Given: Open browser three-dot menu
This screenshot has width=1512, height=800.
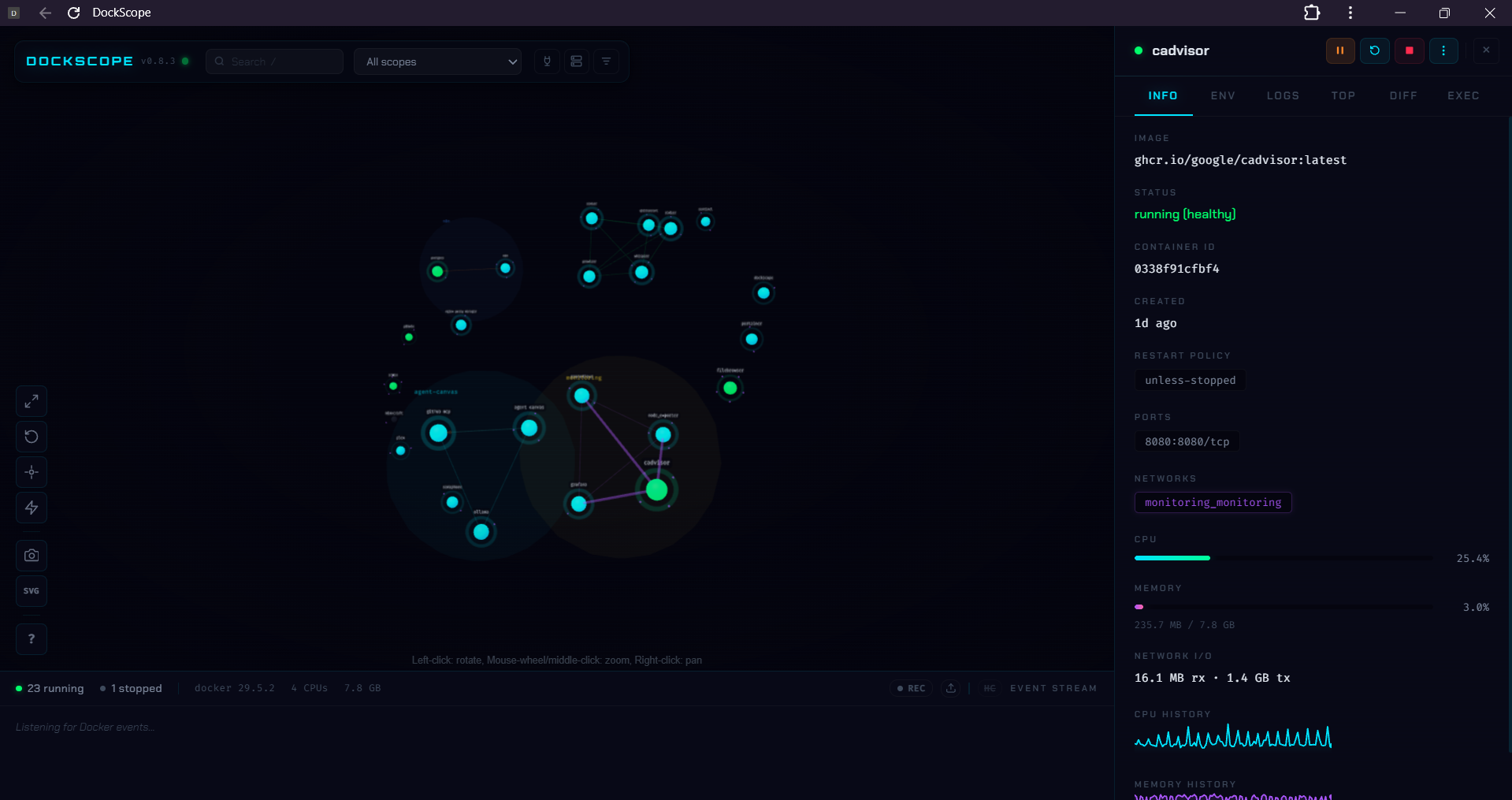Looking at the screenshot, I should [x=1350, y=13].
